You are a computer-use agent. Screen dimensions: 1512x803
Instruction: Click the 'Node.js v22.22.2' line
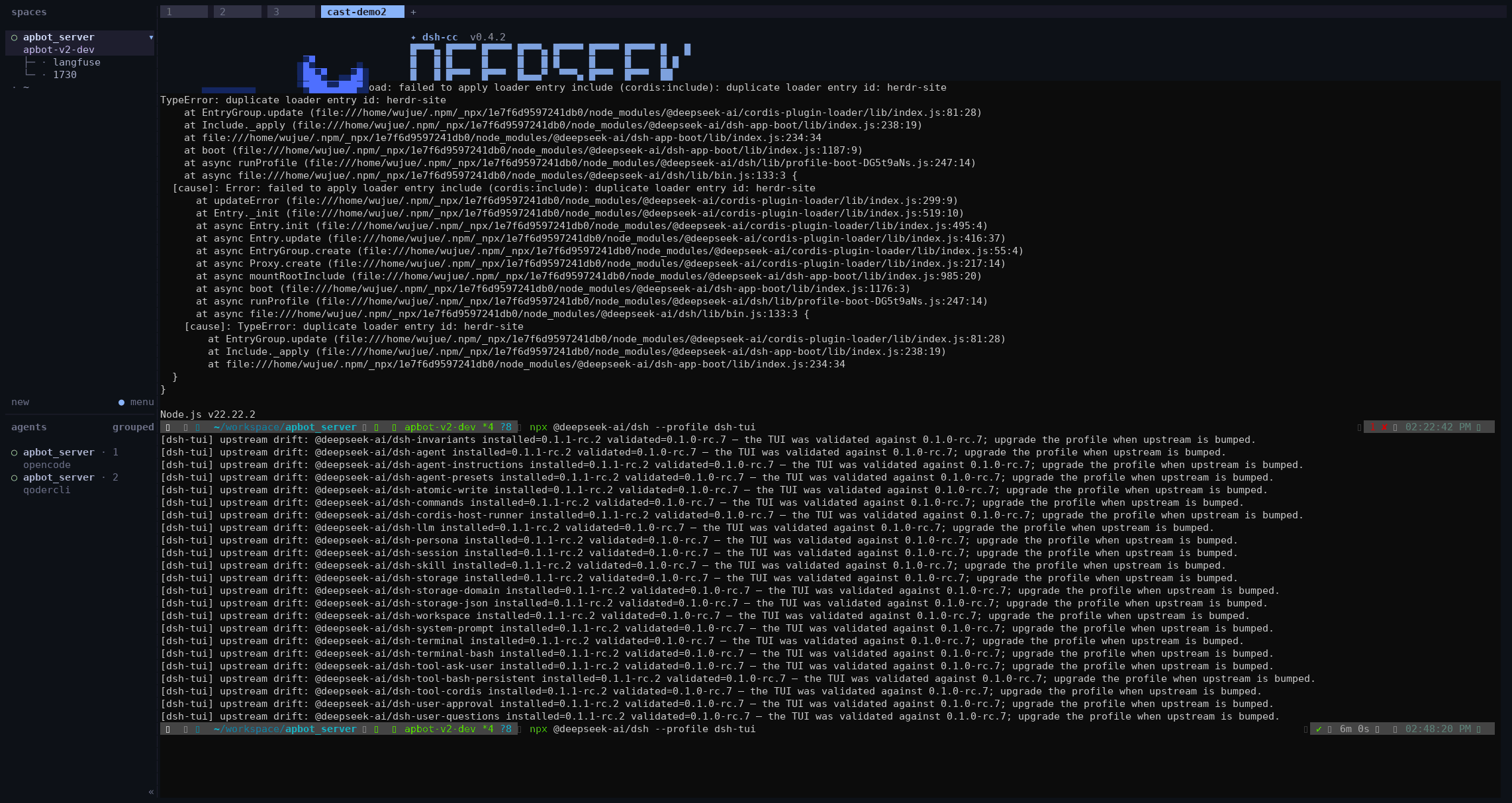[208, 414]
